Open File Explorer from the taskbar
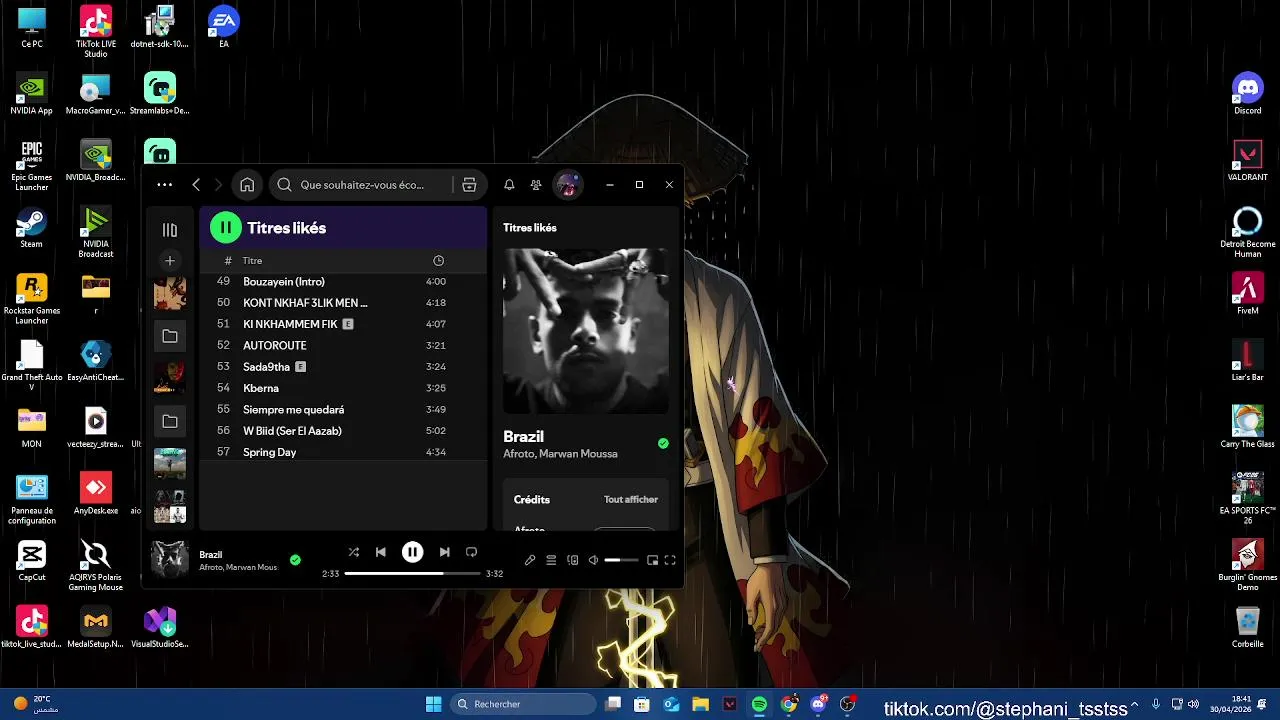This screenshot has width=1280, height=720. 700,705
